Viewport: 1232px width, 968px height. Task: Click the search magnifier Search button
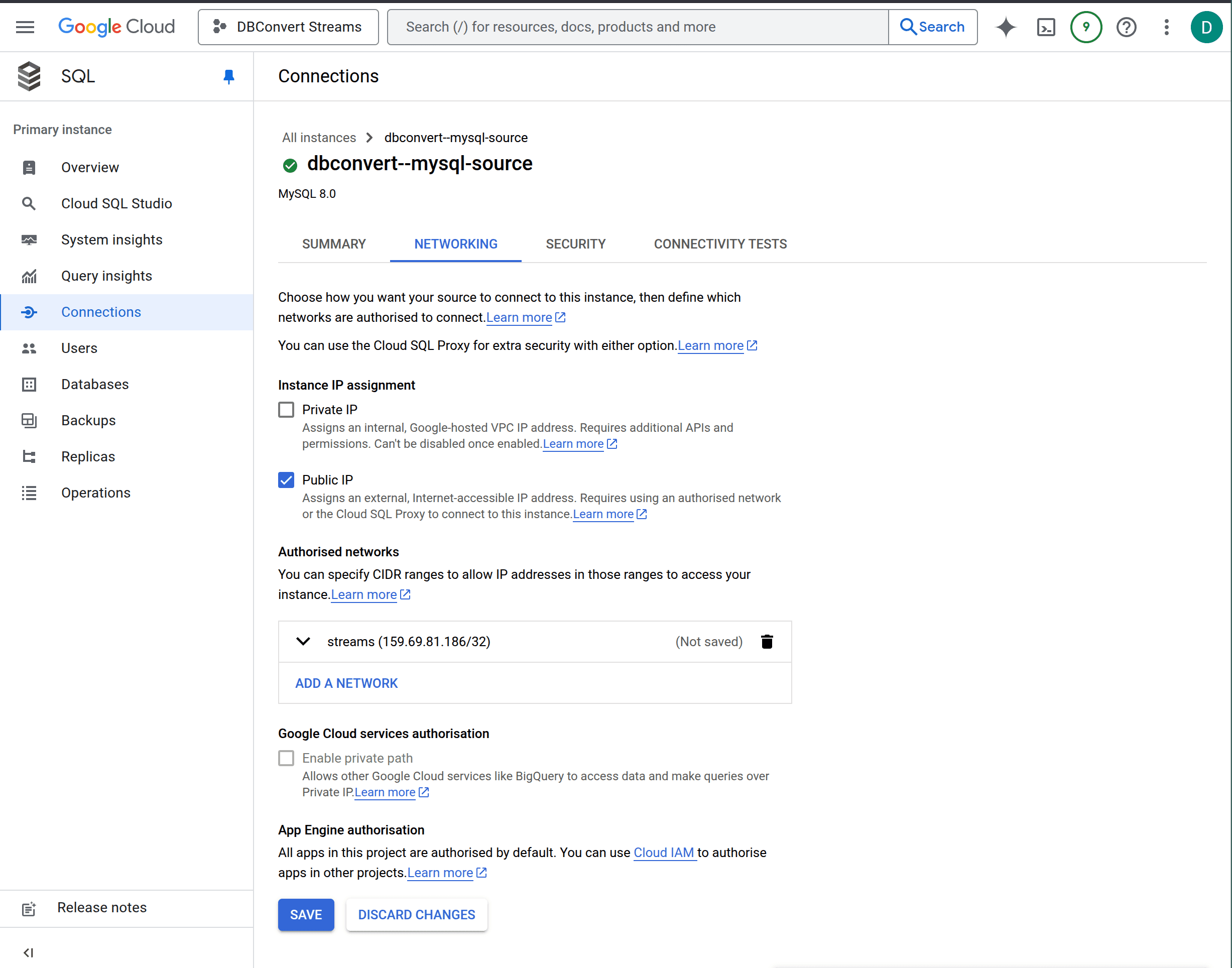(x=932, y=27)
